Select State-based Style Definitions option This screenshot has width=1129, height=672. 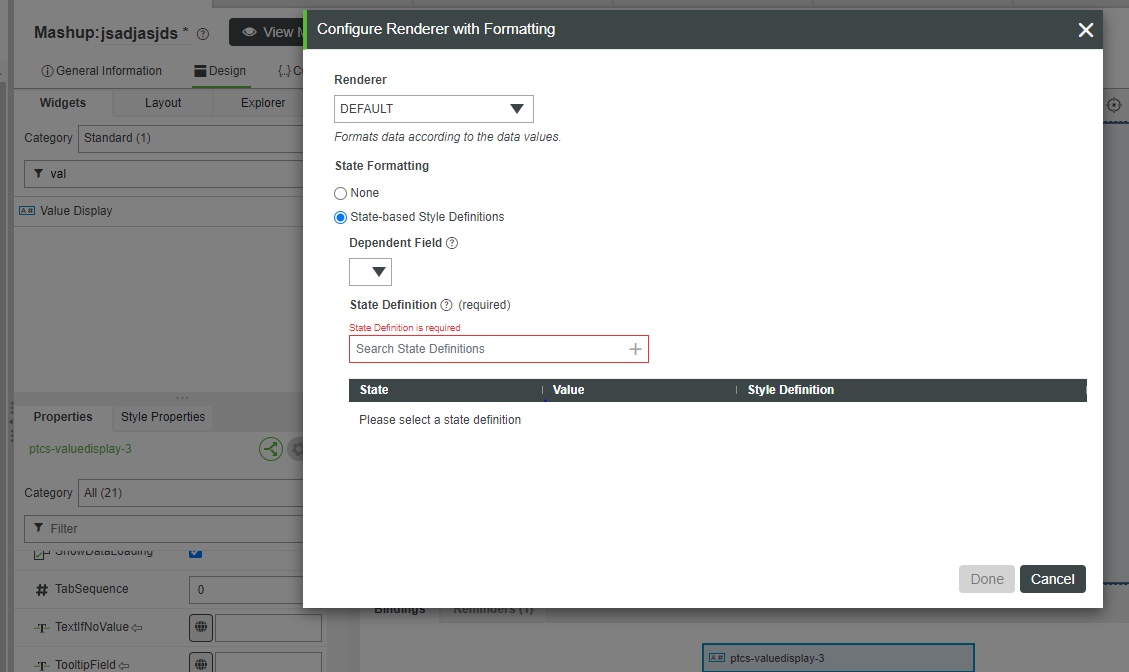[x=340, y=217]
